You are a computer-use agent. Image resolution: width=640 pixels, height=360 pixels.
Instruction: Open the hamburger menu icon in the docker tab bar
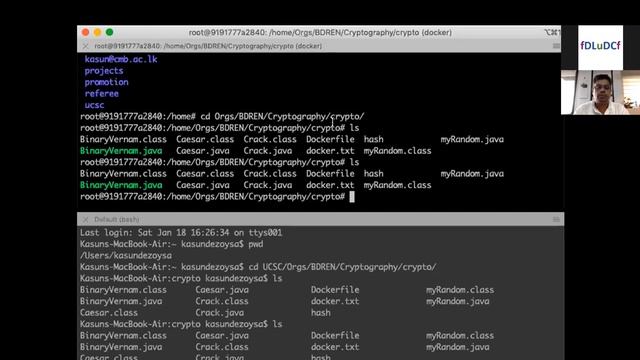(556, 46)
